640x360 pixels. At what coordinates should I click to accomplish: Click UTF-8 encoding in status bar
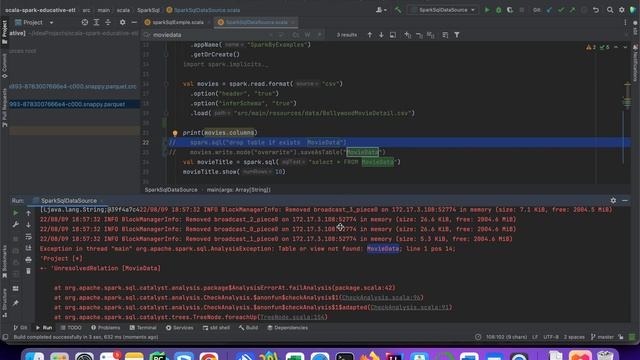(x=551, y=337)
